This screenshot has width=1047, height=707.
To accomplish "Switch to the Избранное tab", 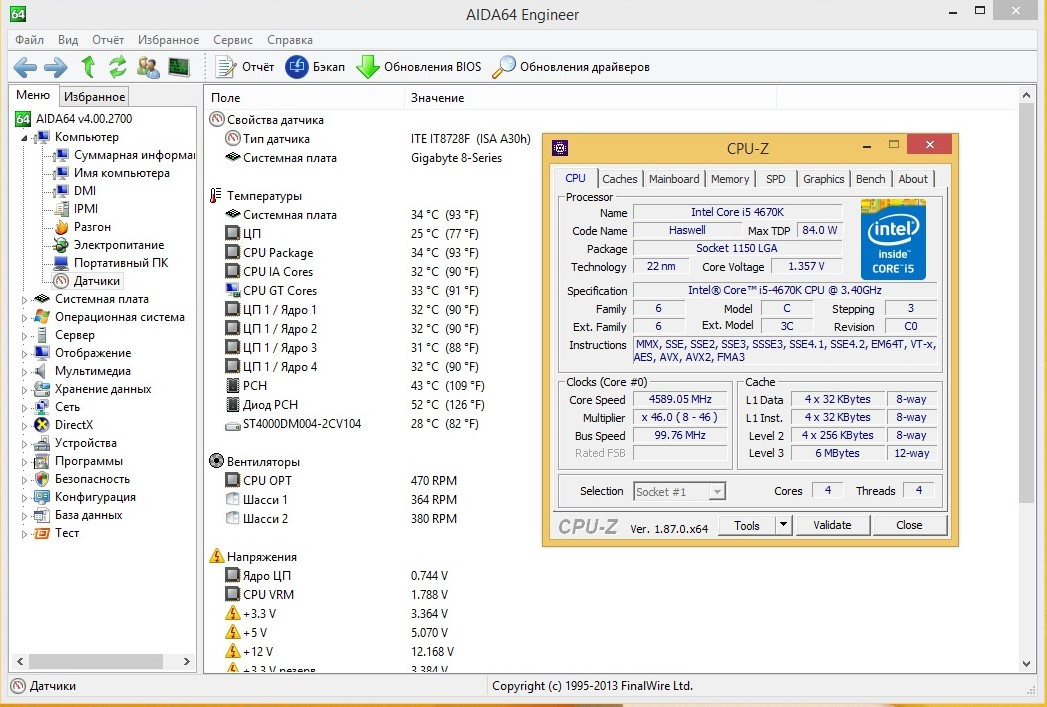I will [x=94, y=97].
